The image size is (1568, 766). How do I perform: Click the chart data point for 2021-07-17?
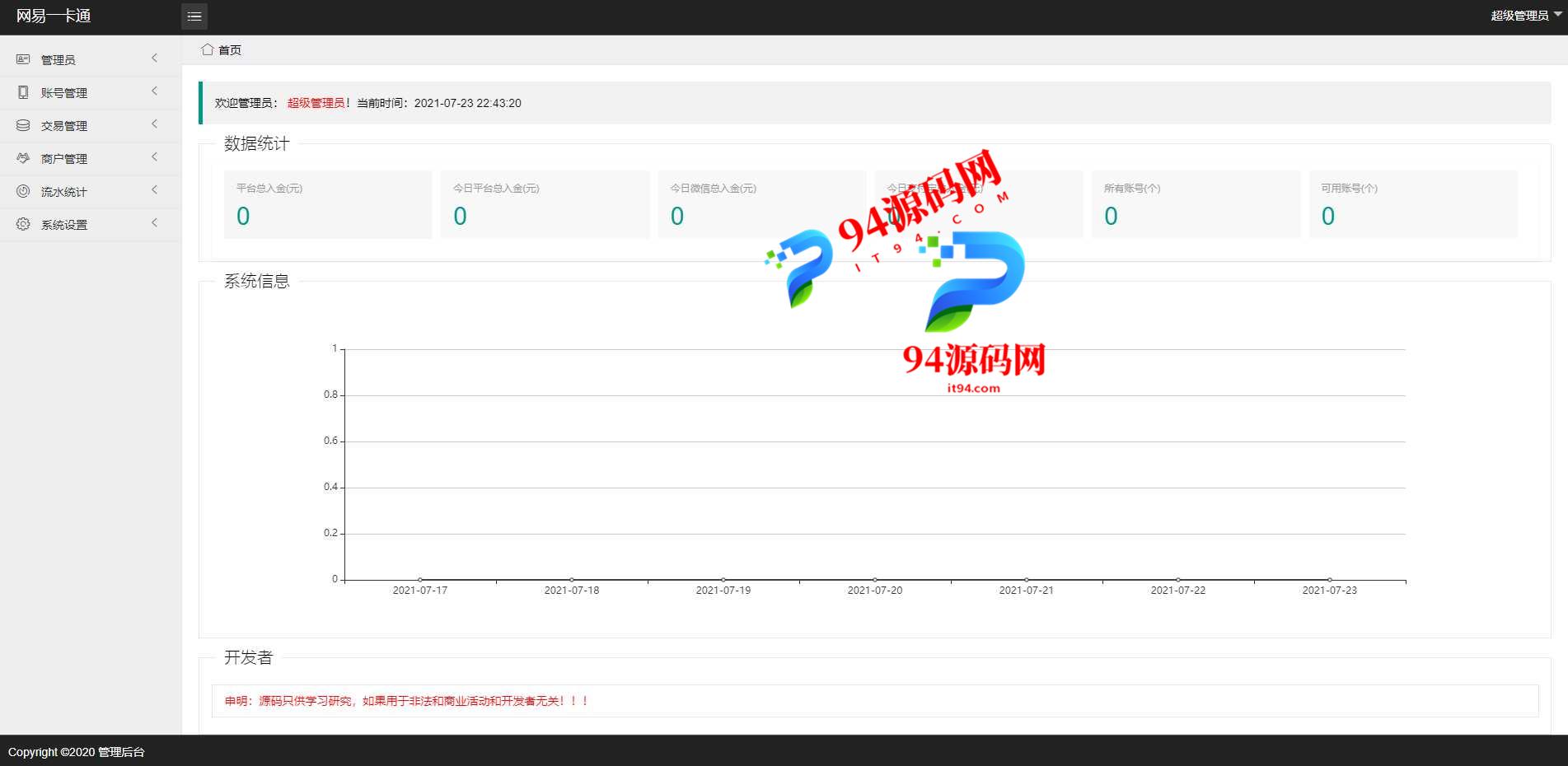(x=420, y=580)
